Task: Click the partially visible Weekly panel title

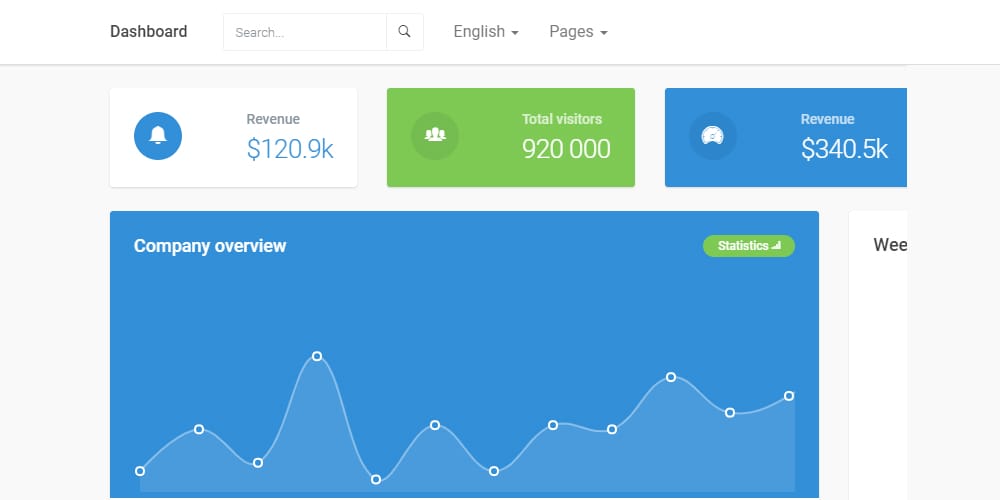Action: [889, 245]
